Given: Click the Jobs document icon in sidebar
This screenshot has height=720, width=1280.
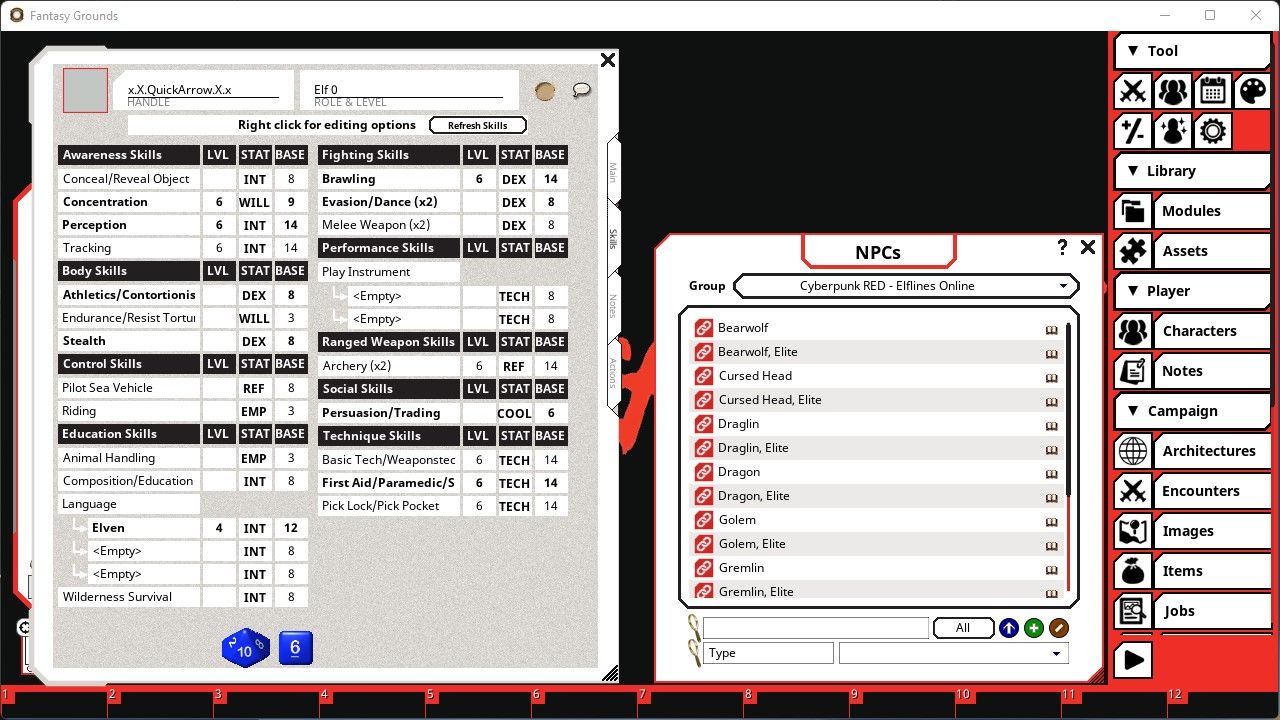Looking at the screenshot, I should click(x=1132, y=611).
